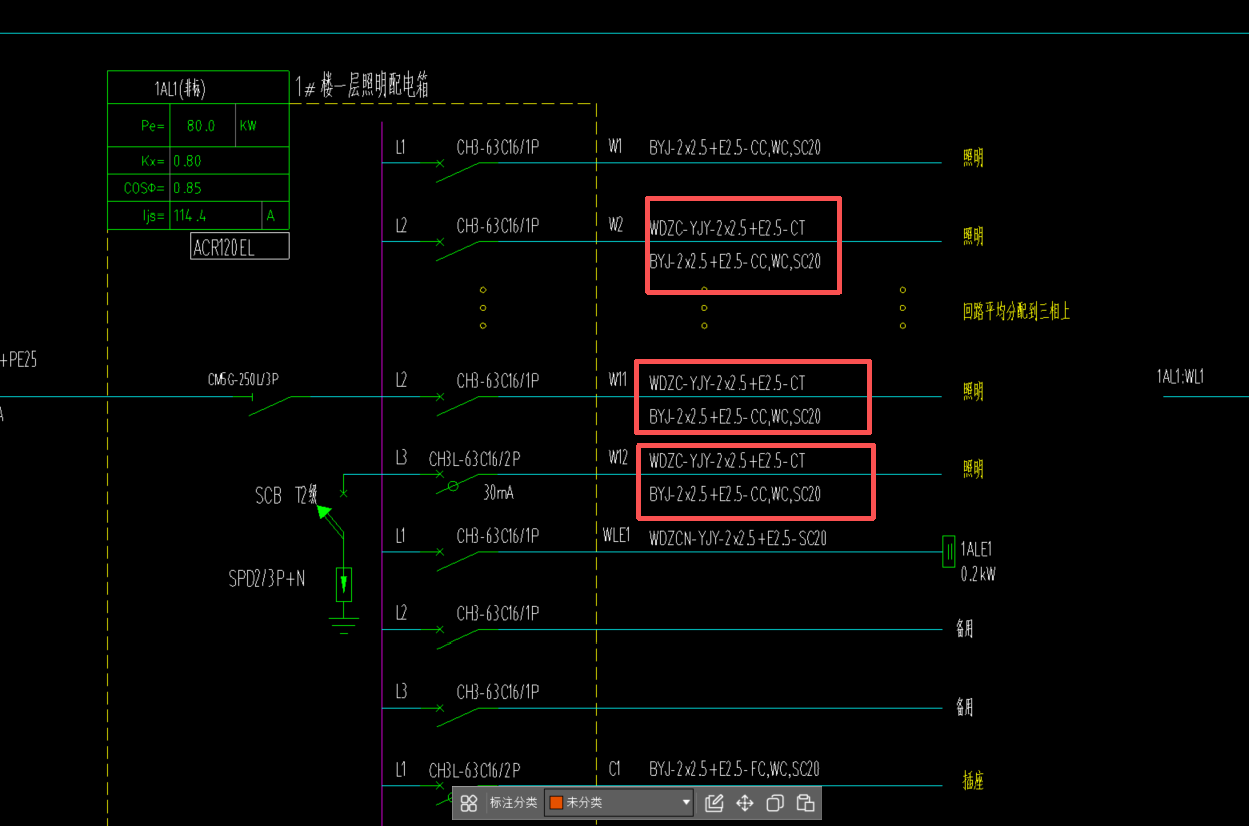The height and width of the screenshot is (826, 1249).
Task: Click the 30mA leakage rating text
Action: click(x=498, y=494)
